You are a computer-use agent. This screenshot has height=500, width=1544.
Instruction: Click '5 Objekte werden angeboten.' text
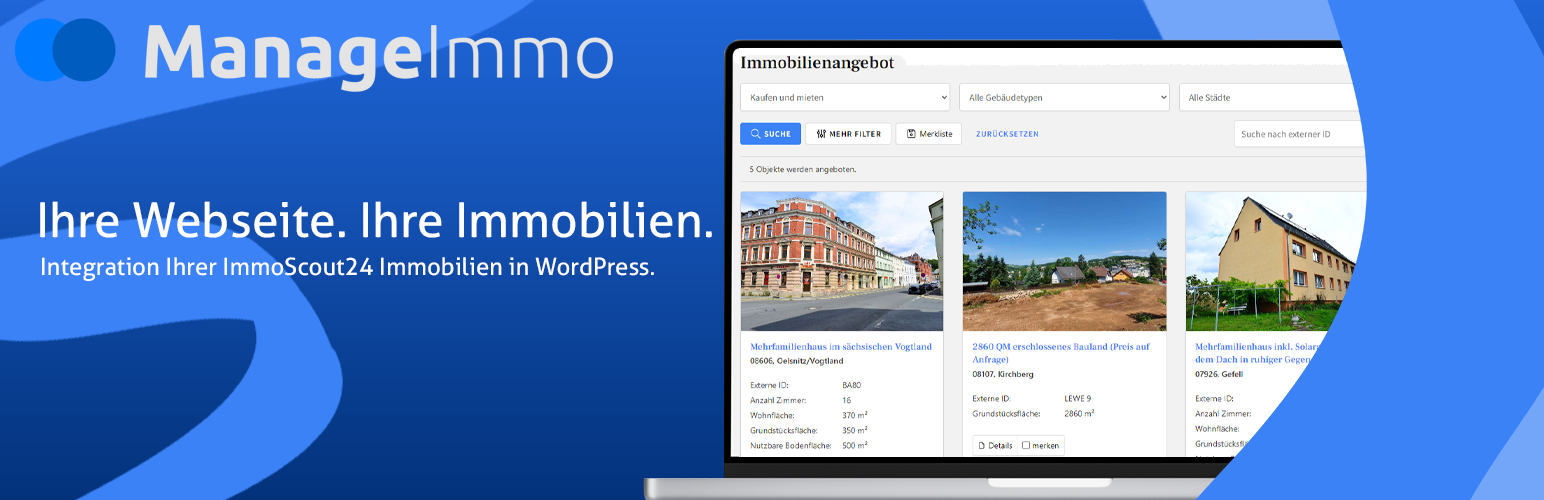tap(803, 169)
